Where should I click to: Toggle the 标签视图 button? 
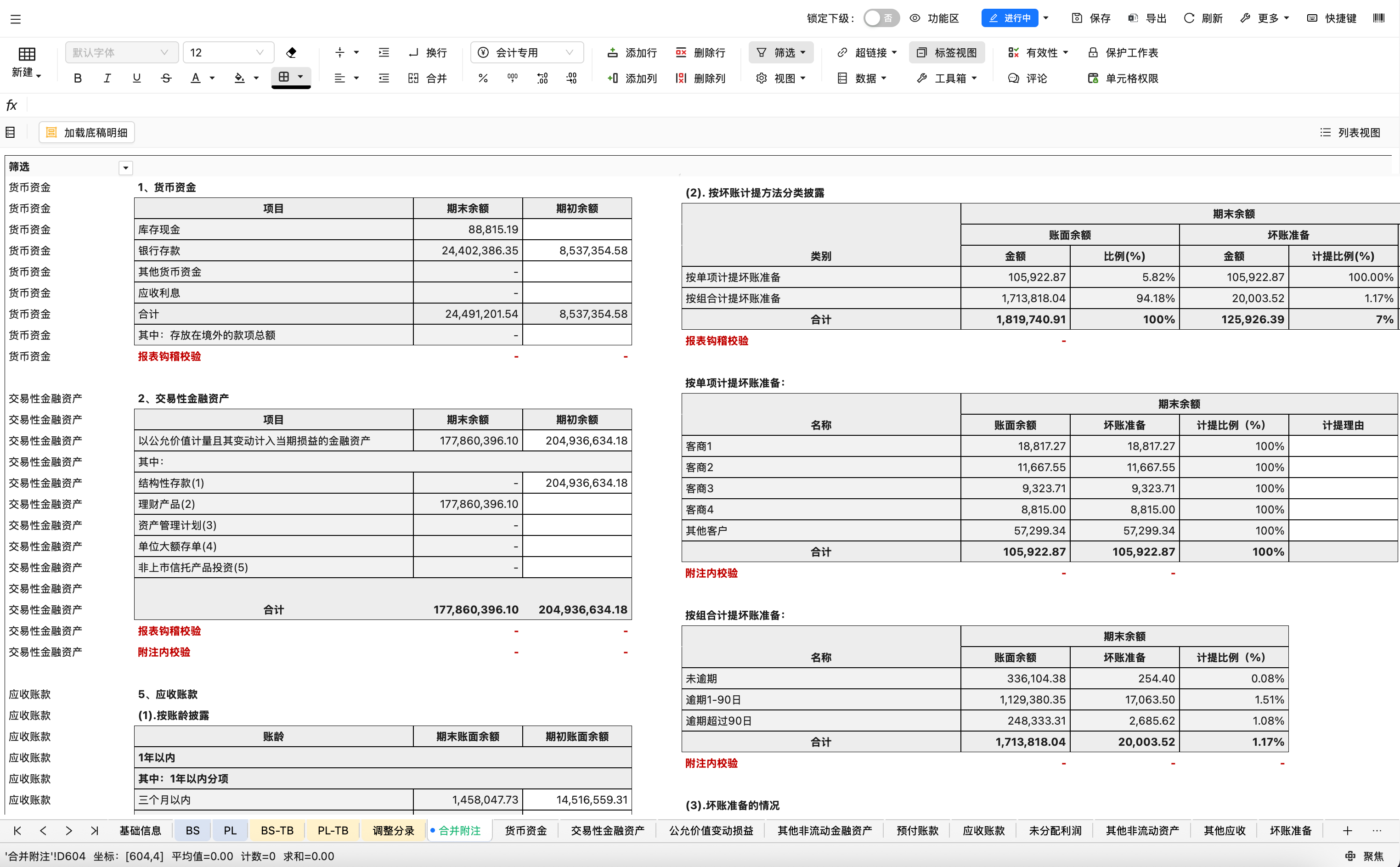pos(947,53)
